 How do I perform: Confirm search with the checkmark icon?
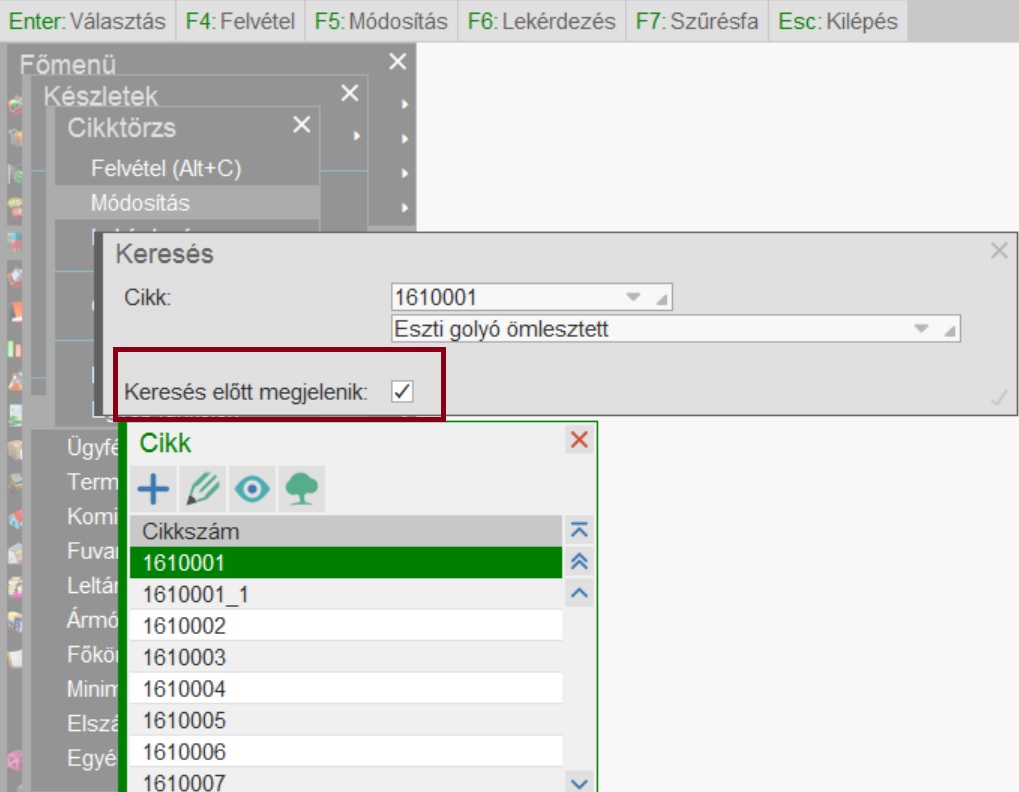tap(999, 397)
